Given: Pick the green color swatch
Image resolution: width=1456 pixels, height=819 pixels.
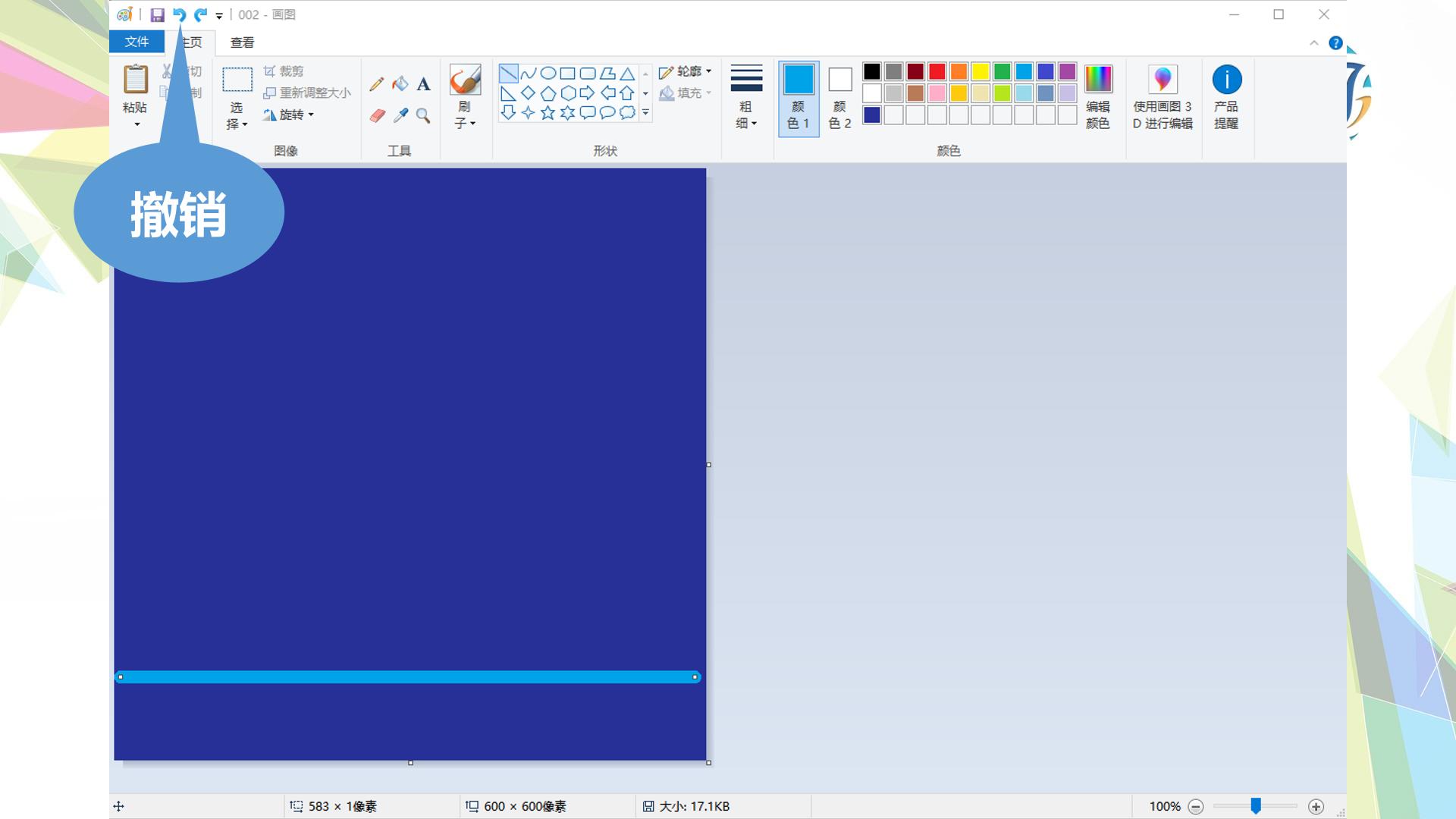Looking at the screenshot, I should [1003, 71].
